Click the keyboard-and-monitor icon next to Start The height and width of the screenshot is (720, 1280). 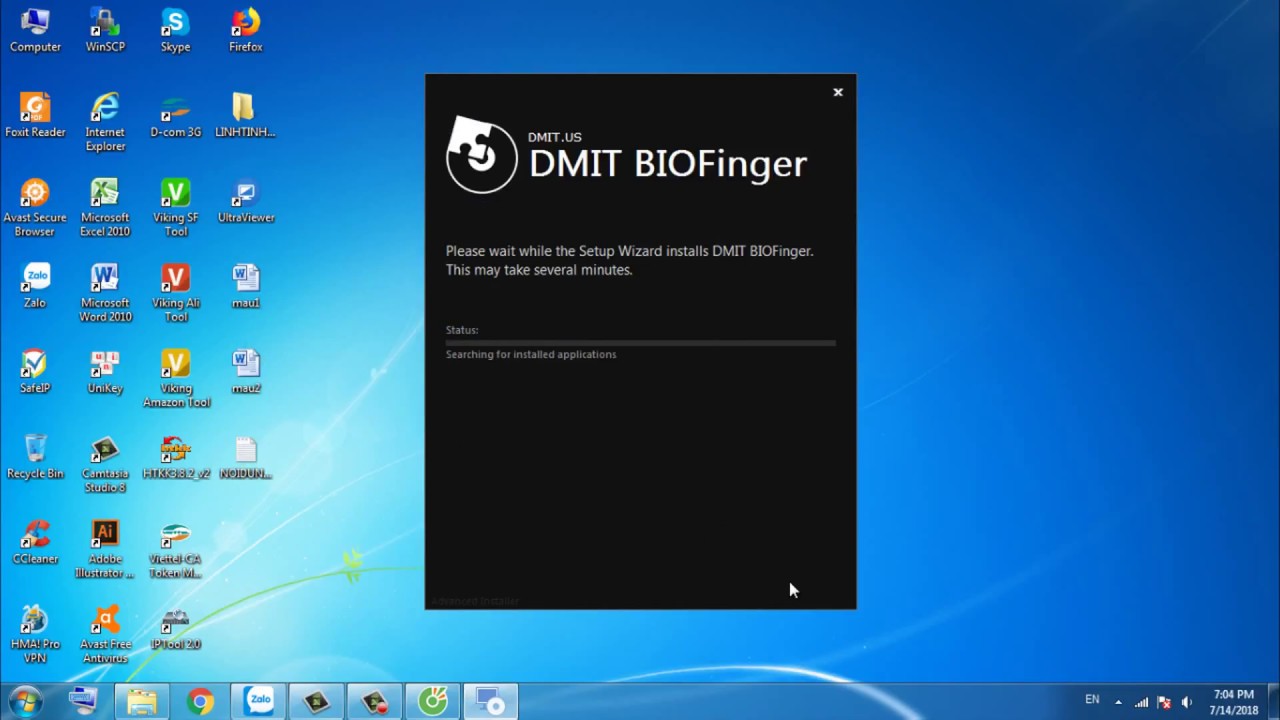click(x=83, y=702)
